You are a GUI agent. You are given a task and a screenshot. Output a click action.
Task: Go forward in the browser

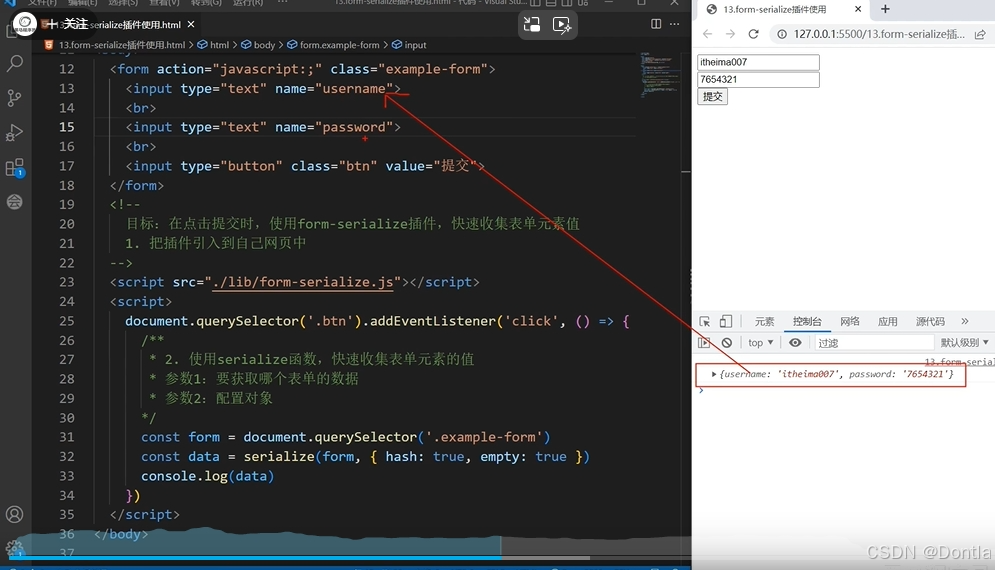(730, 34)
